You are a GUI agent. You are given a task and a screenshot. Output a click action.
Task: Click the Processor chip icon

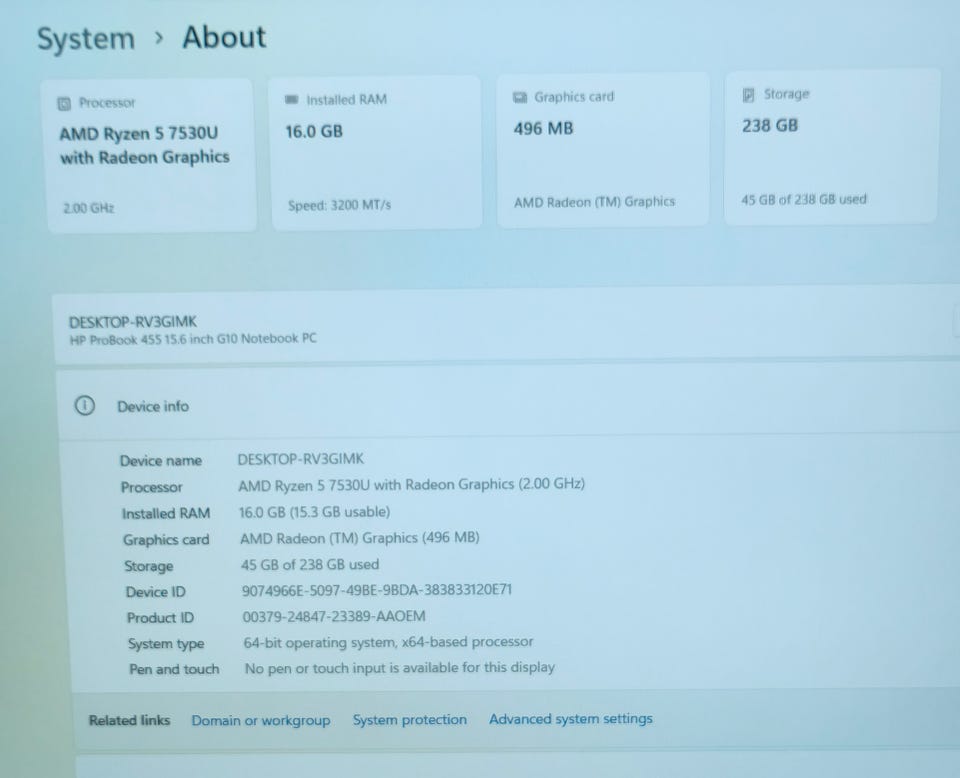[x=64, y=103]
